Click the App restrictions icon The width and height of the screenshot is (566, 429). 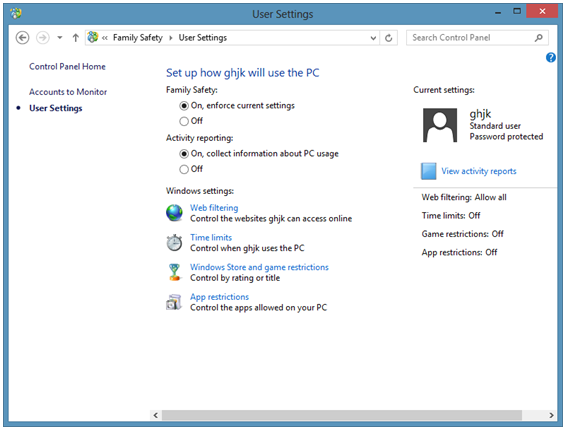pos(174,302)
